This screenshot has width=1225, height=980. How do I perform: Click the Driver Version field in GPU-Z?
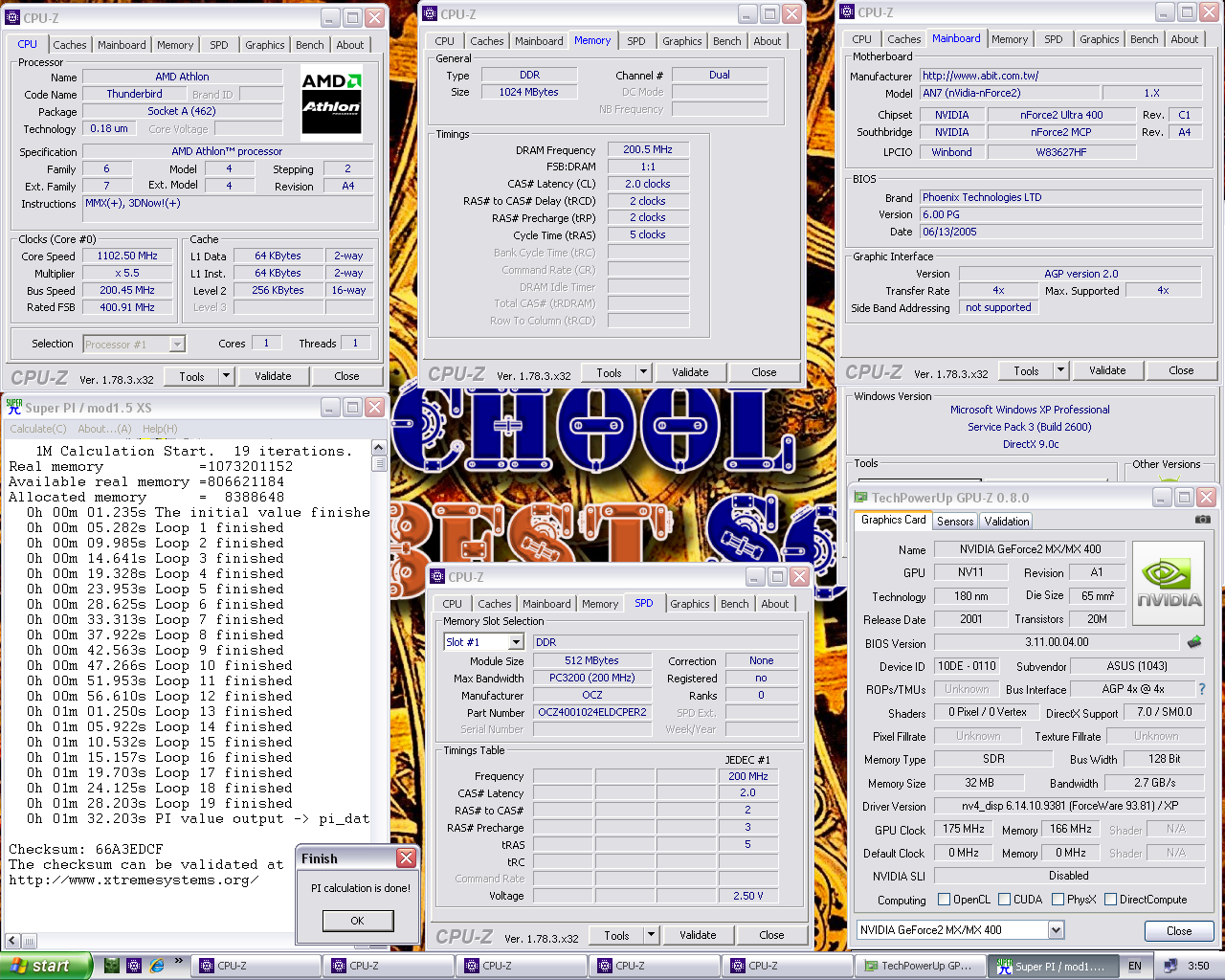point(1069,806)
